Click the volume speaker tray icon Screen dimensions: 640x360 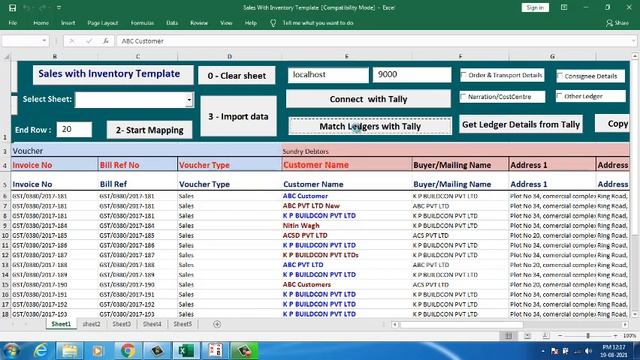588,351
